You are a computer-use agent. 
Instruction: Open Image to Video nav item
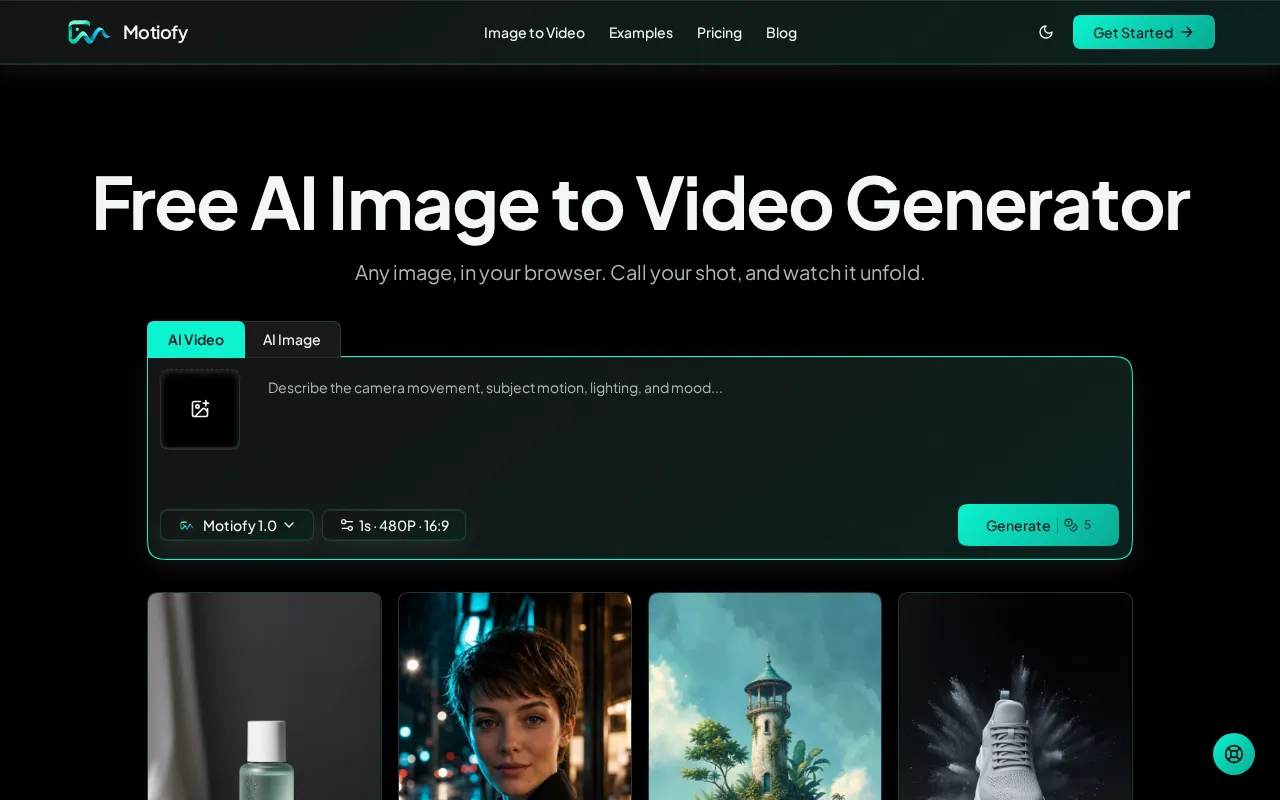click(x=534, y=33)
